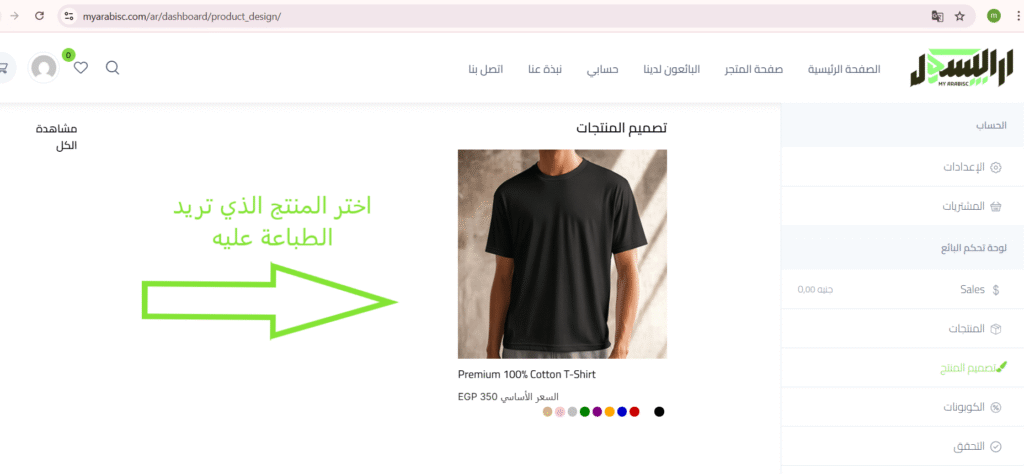
Task: Select the black T-shirt product image
Action: coord(562,254)
